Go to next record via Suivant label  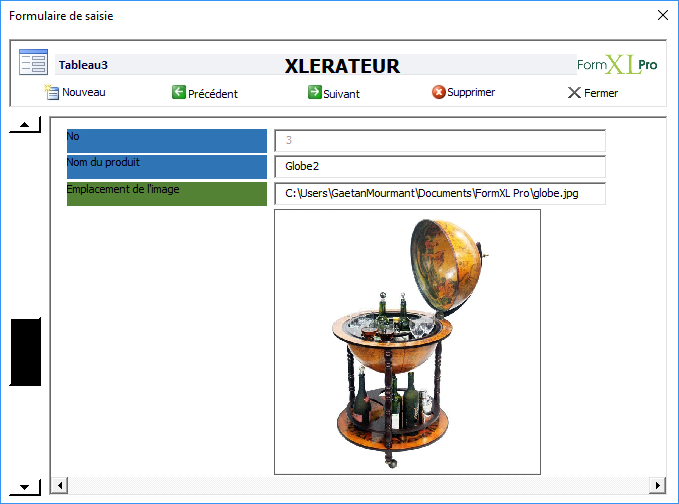coord(341,94)
